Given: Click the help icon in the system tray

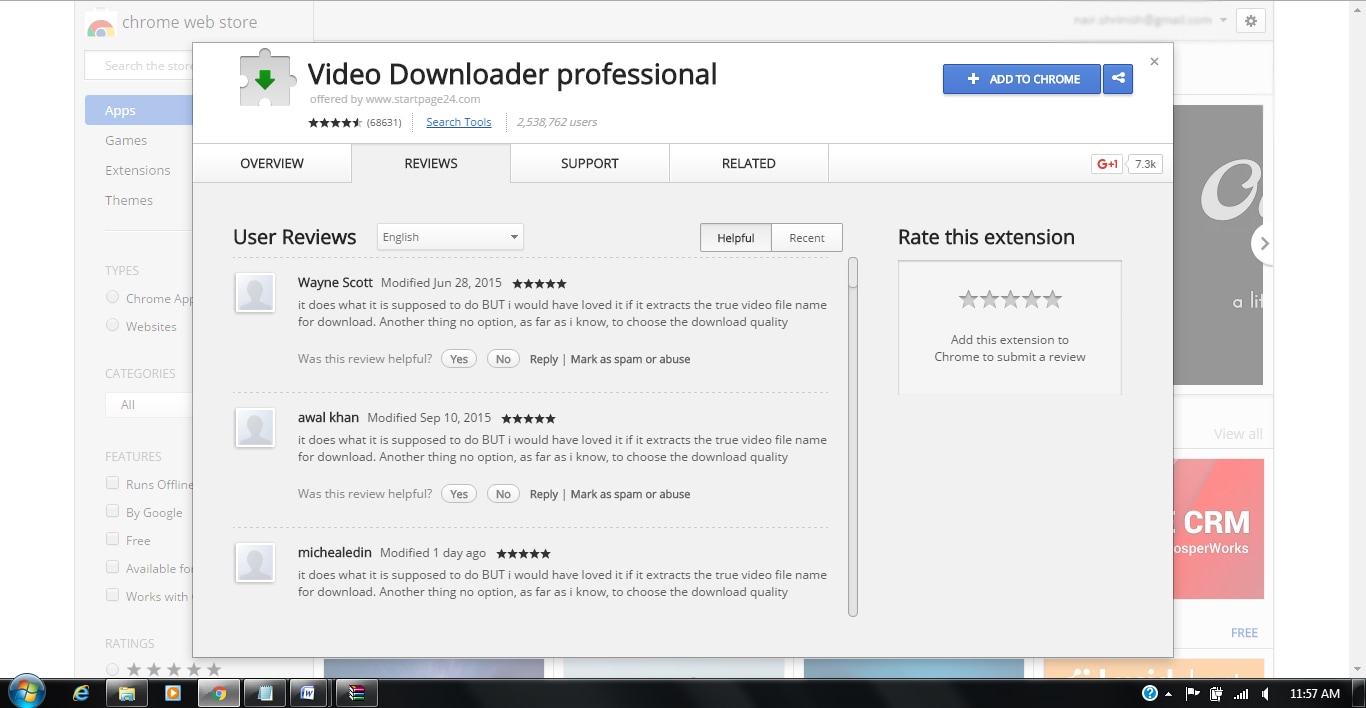Looking at the screenshot, I should point(1150,693).
